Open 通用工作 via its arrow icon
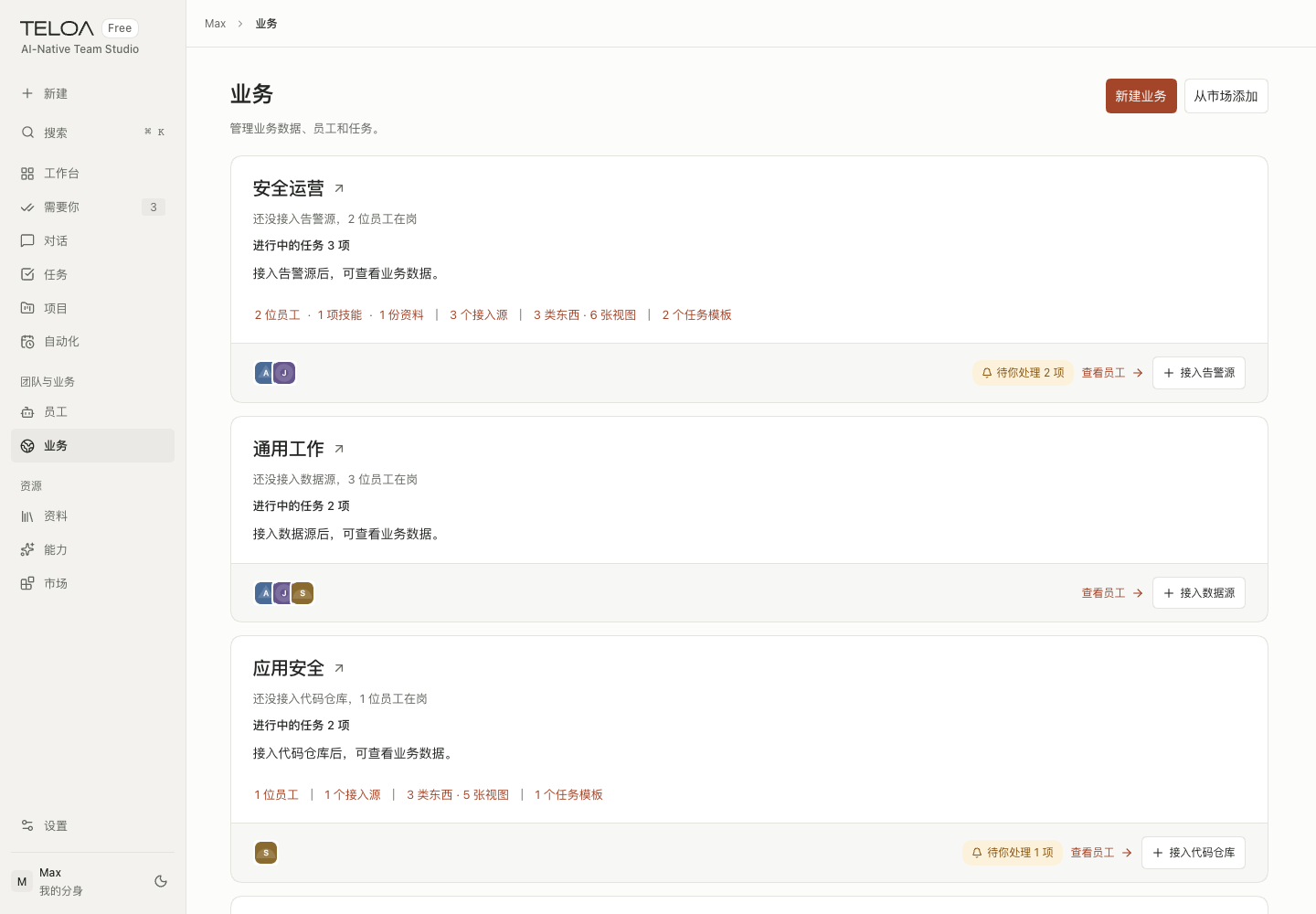The image size is (1316, 914). pyautogui.click(x=339, y=449)
